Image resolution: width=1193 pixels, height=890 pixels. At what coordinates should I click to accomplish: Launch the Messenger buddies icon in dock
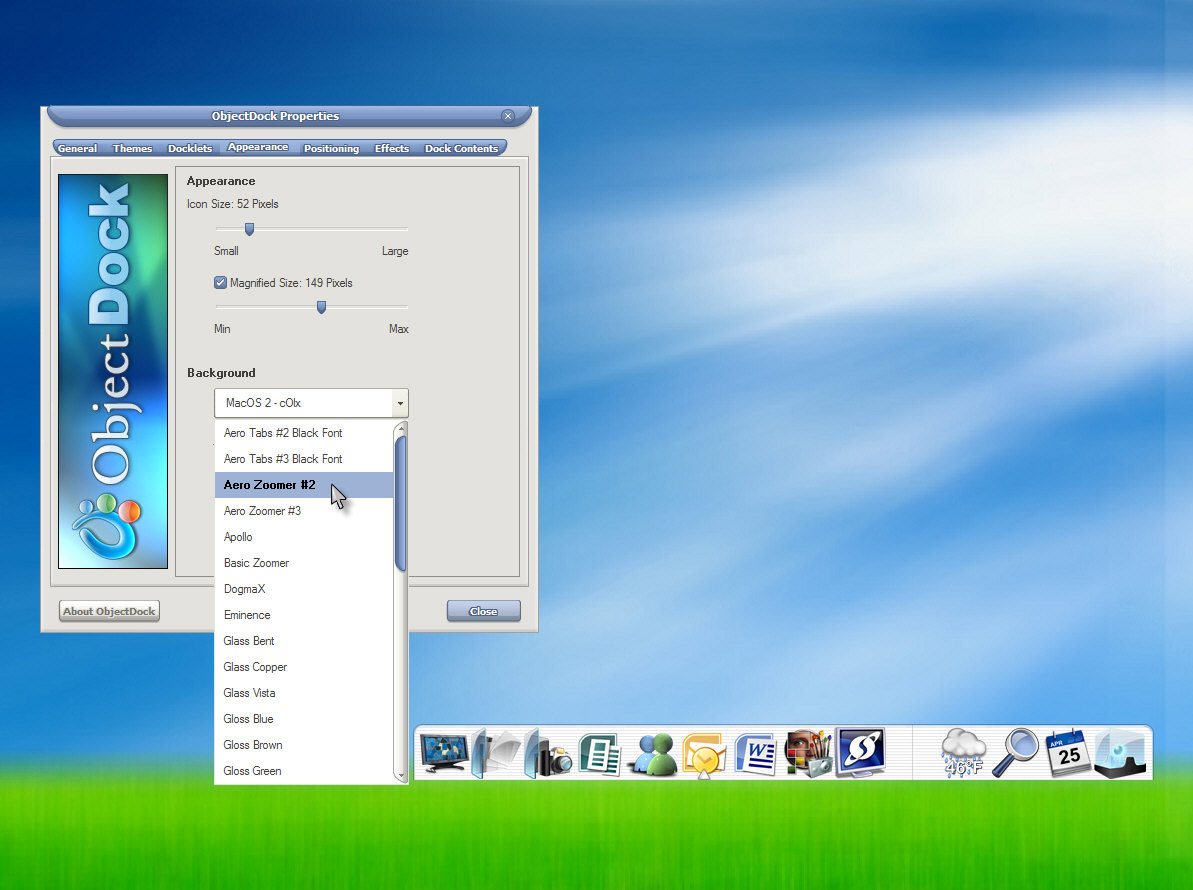point(653,755)
